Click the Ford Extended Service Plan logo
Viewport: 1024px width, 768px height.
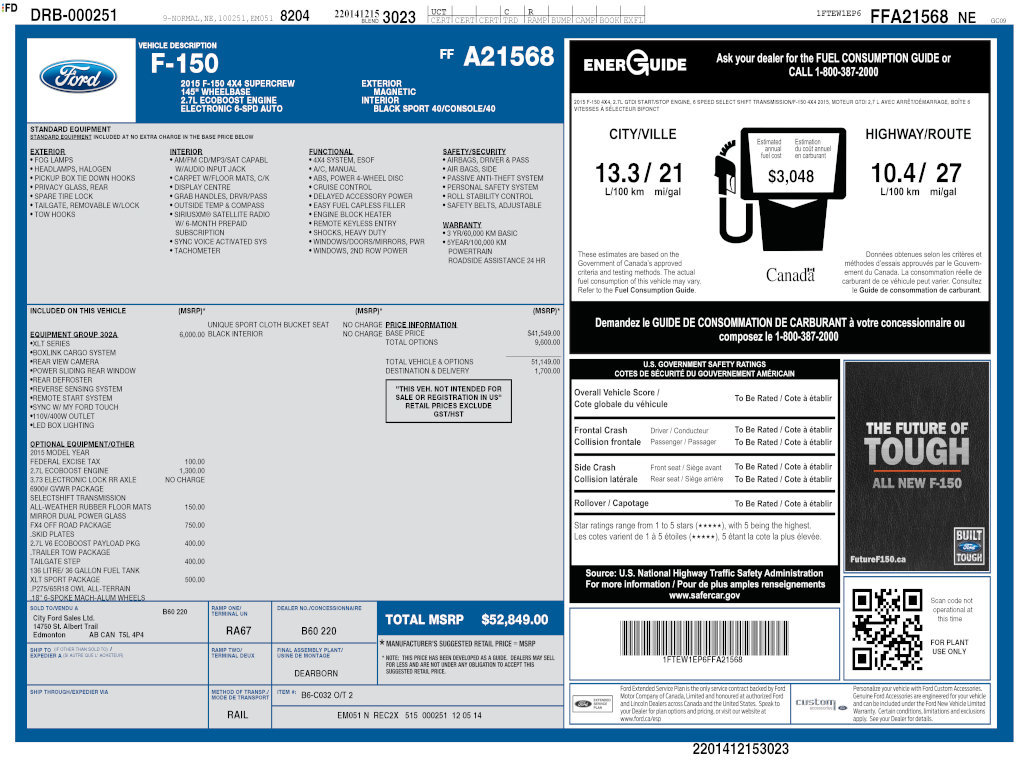pos(592,703)
